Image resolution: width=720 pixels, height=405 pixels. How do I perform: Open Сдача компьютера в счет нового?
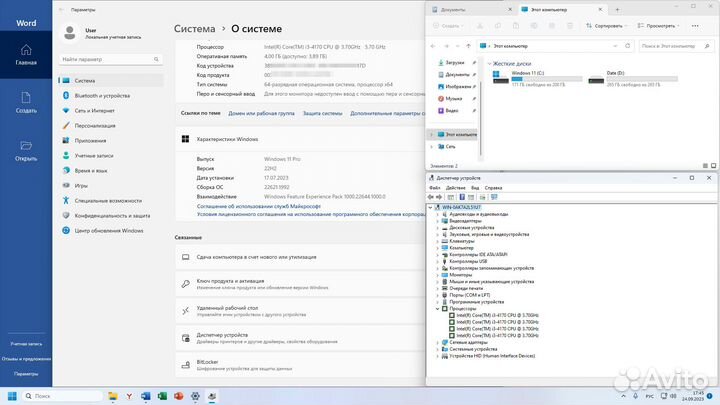pos(300,257)
